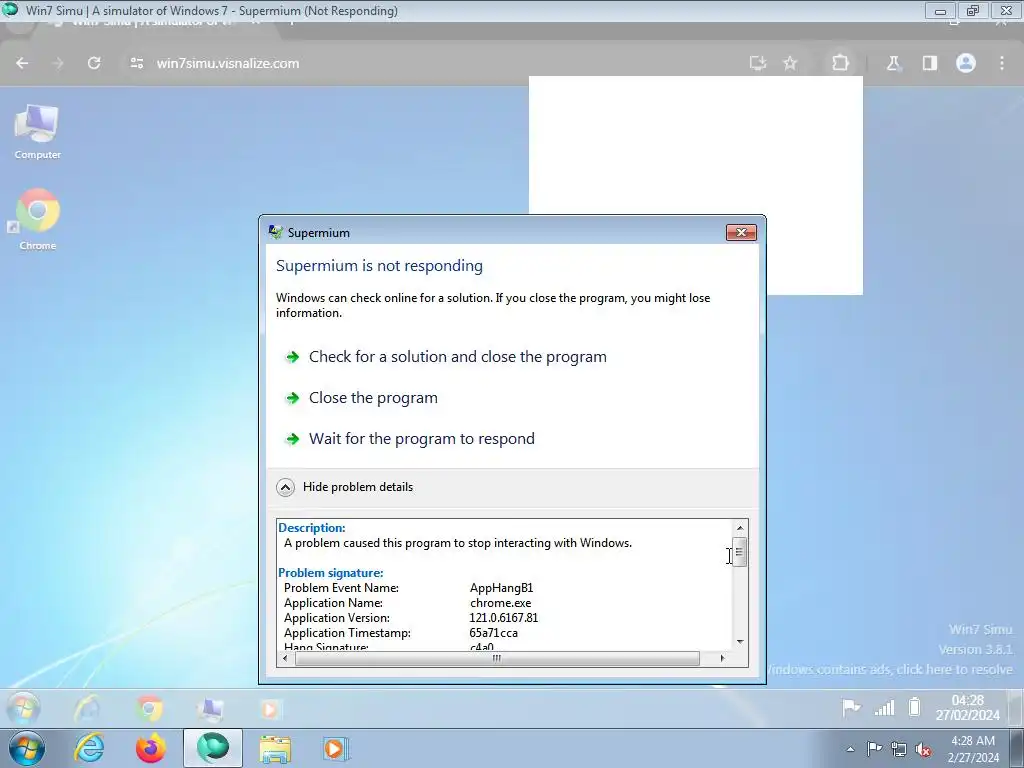Click the details vertical scrollbar thumb
Screen dimensions: 1024x768
pos(740,552)
